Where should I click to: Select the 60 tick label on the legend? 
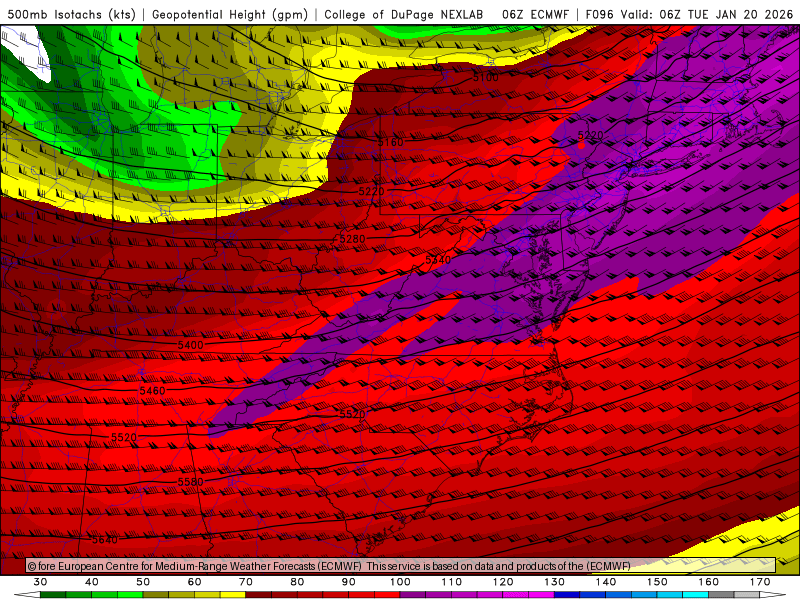point(194,582)
